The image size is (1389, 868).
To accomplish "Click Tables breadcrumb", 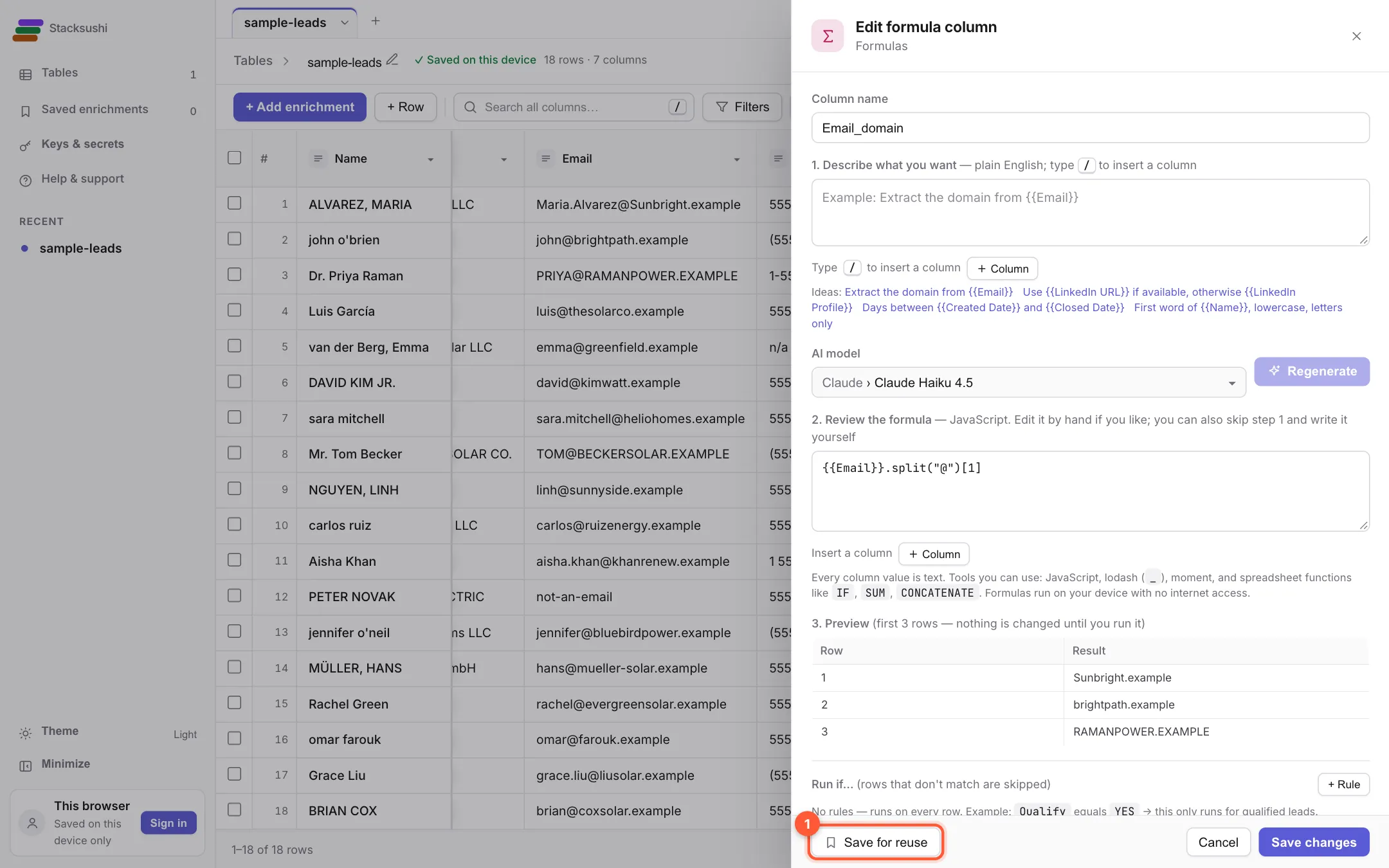I will pos(253,60).
